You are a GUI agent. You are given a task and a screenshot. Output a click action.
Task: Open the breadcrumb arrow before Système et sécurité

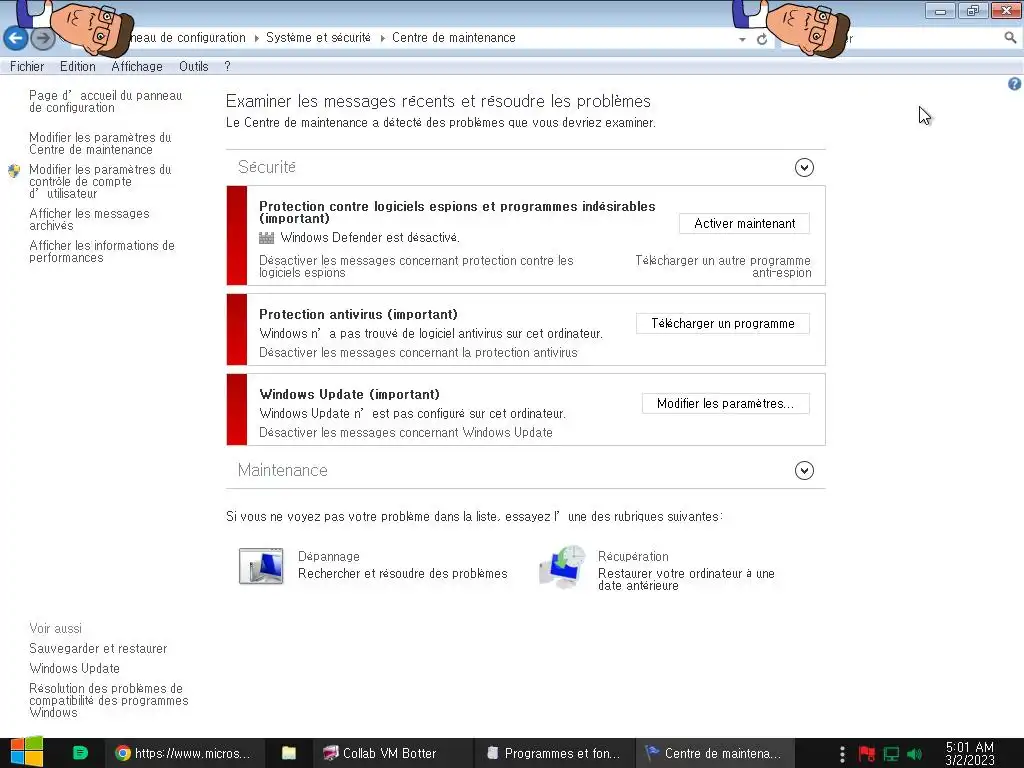click(256, 38)
